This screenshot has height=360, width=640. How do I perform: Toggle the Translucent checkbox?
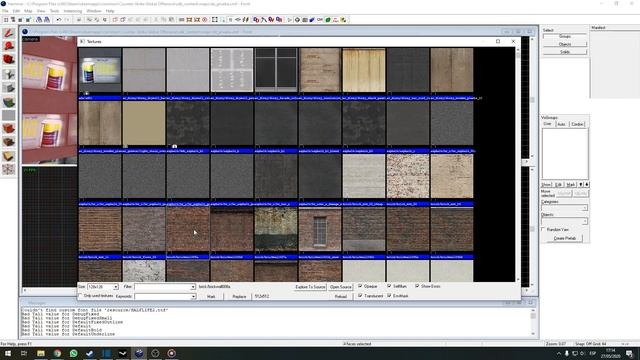tap(360, 296)
